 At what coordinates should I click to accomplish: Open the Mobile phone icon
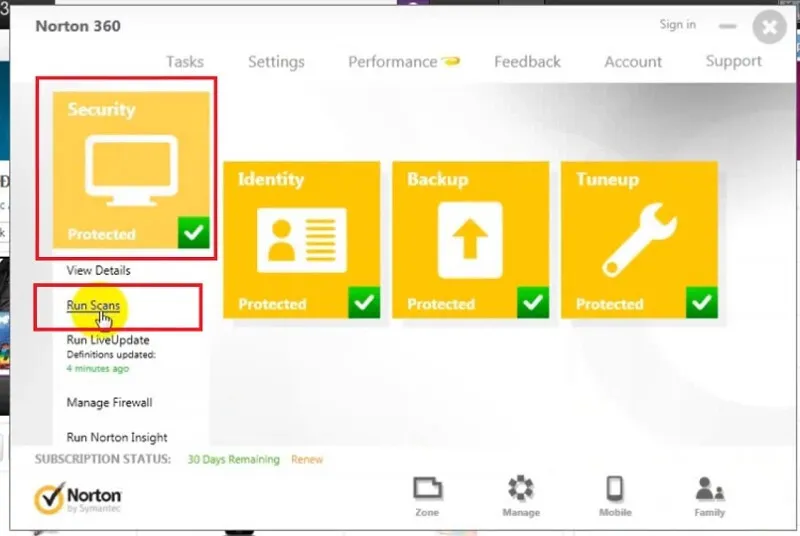point(615,488)
